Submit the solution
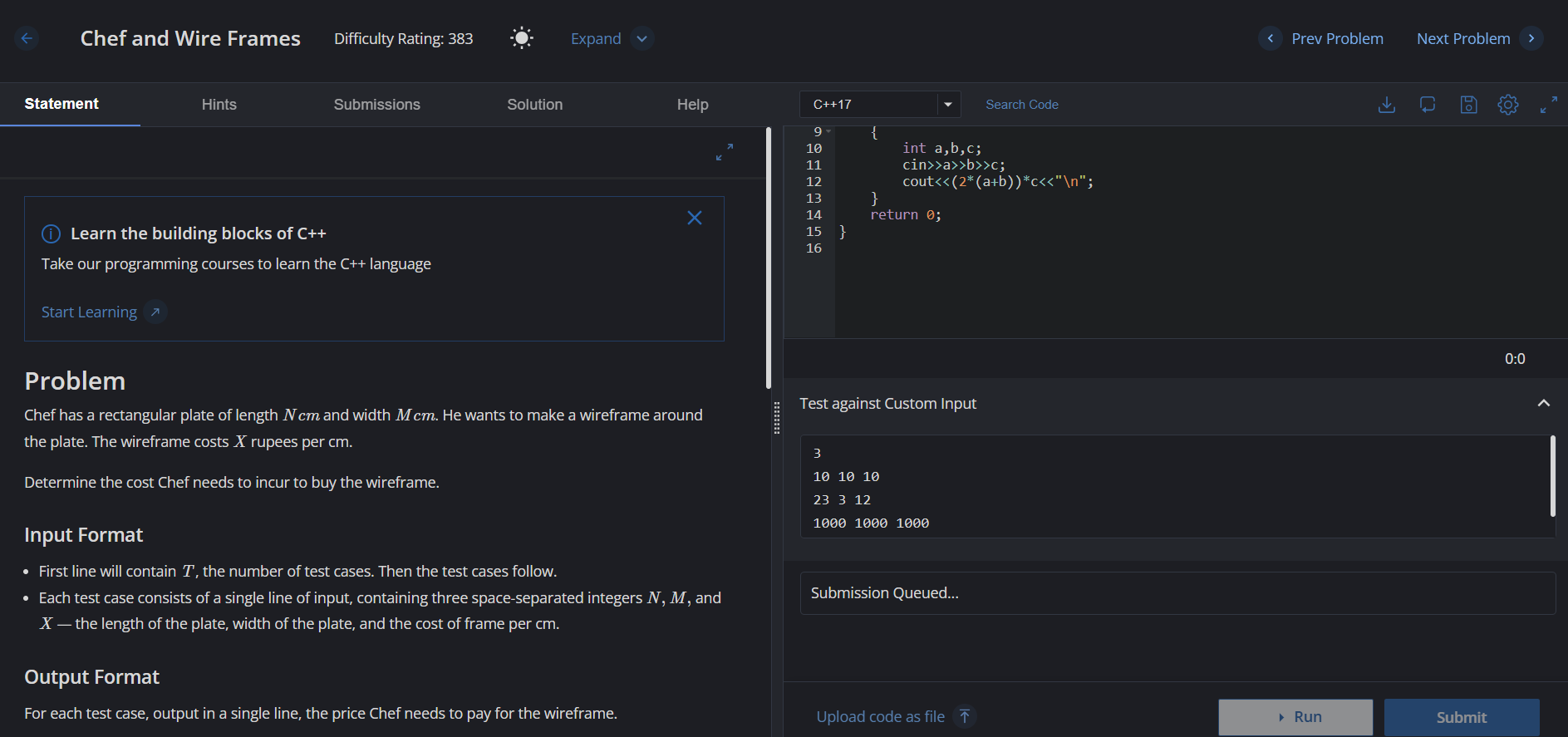Image resolution: width=1568 pixels, height=737 pixels. [x=1462, y=717]
